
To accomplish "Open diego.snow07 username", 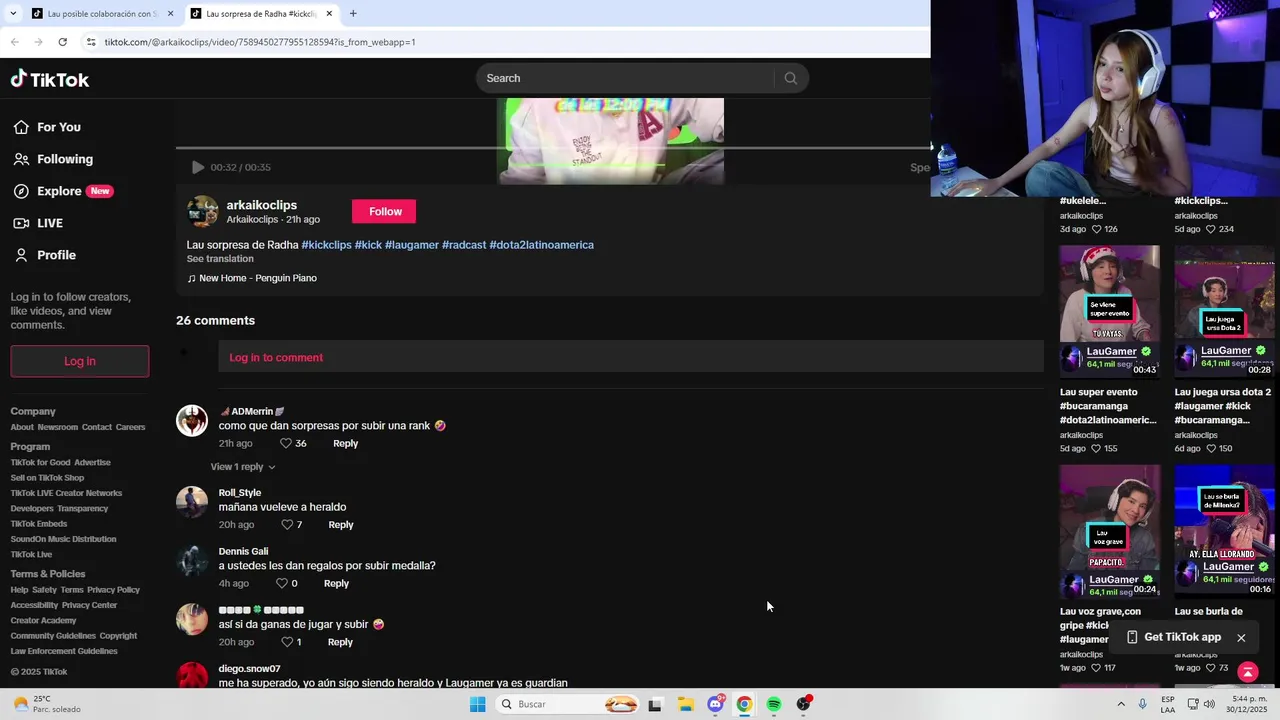I will 249,668.
